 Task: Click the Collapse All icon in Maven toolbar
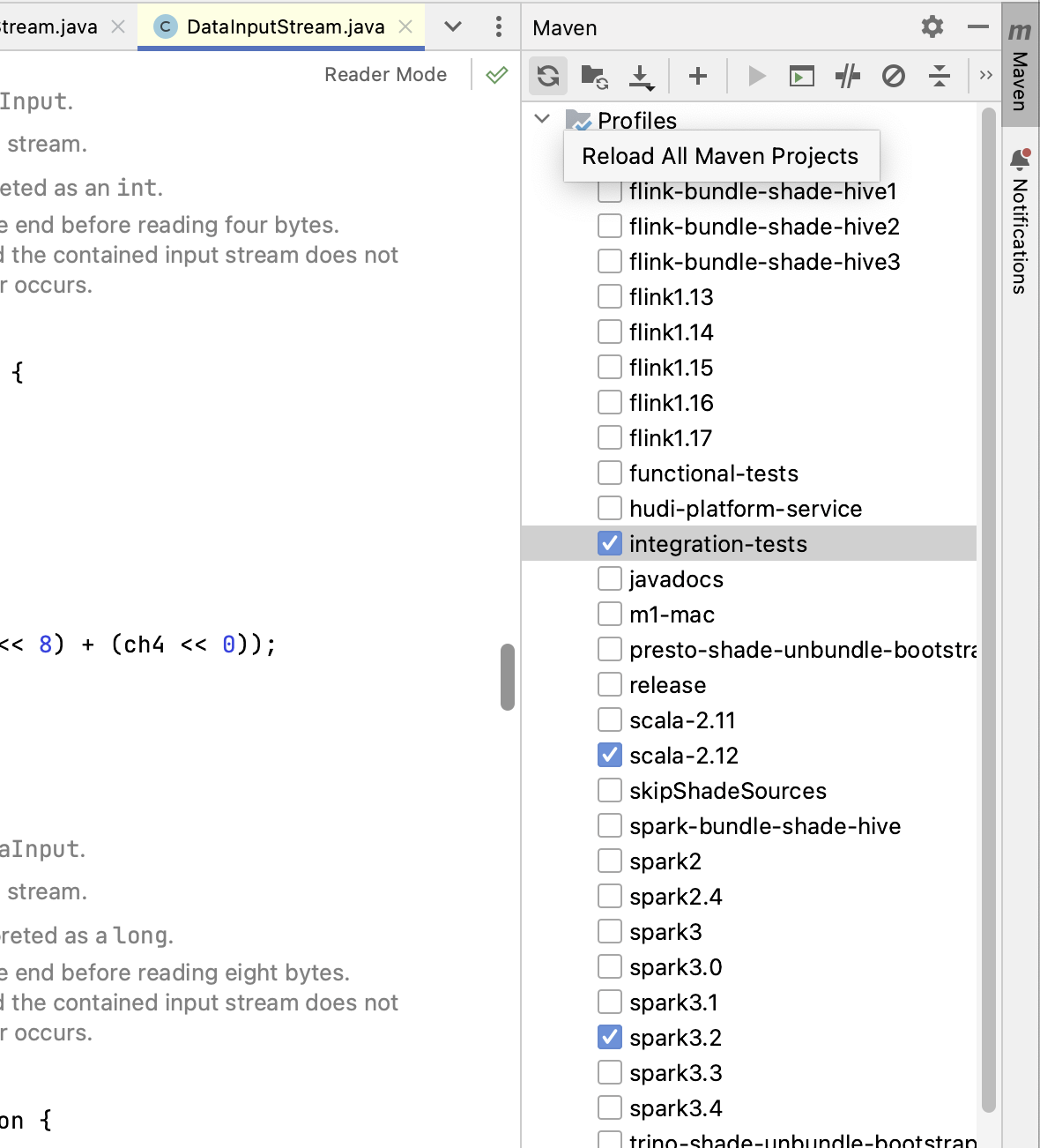coord(940,77)
